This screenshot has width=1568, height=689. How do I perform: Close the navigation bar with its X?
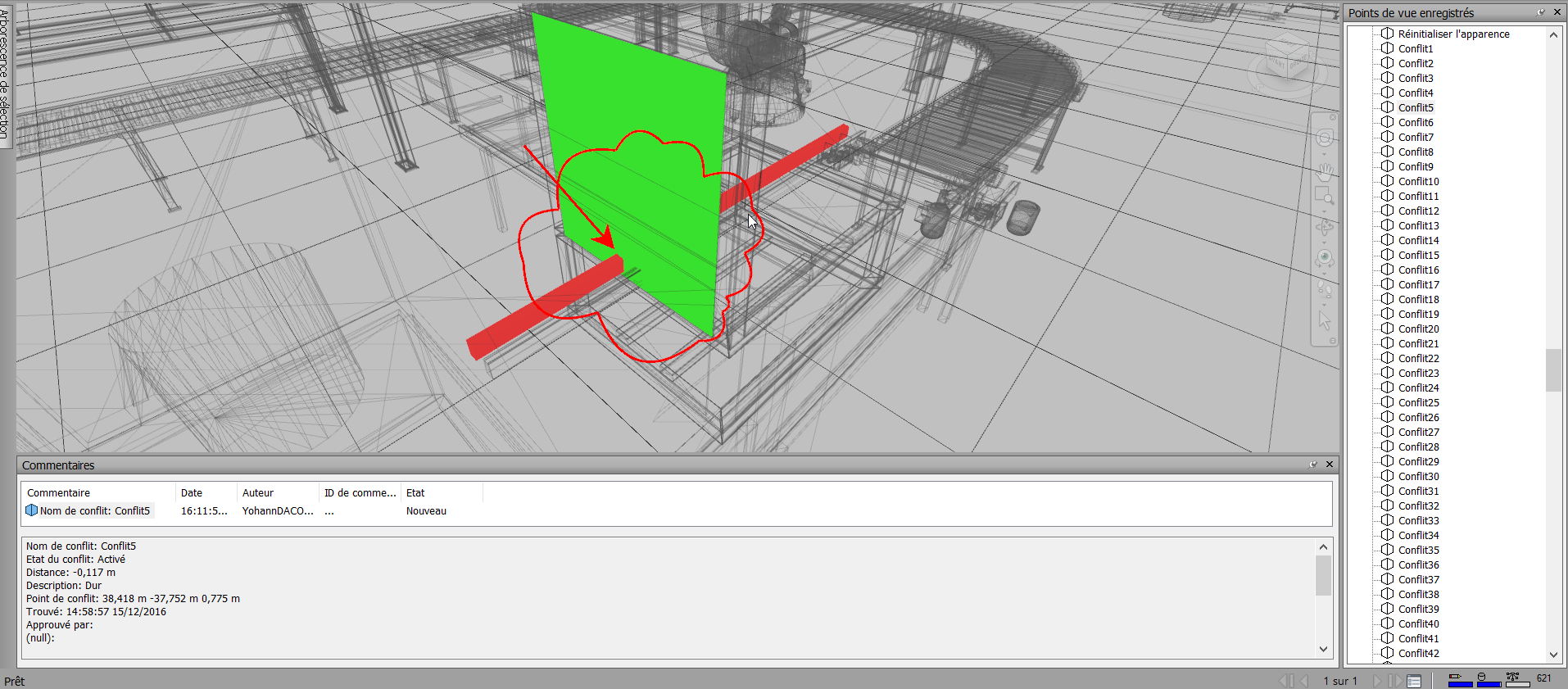[x=1333, y=117]
